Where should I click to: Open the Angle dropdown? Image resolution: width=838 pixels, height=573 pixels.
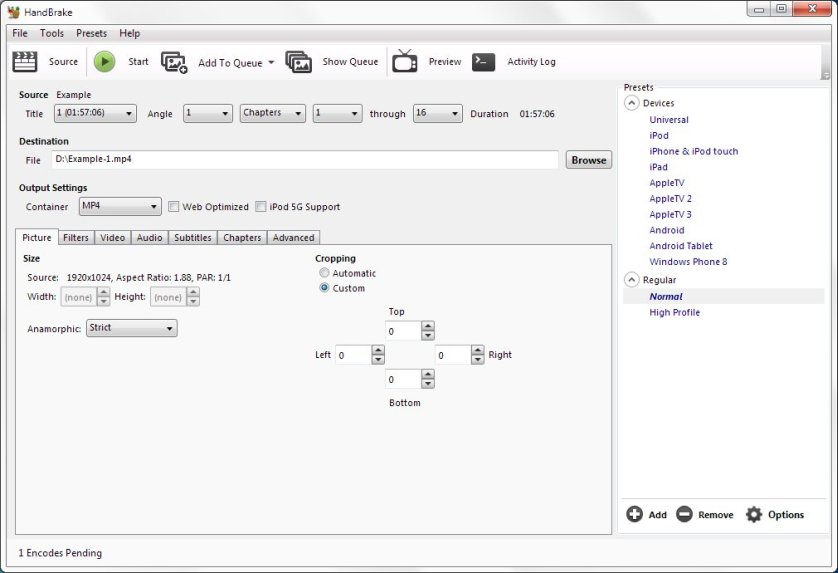pos(207,113)
